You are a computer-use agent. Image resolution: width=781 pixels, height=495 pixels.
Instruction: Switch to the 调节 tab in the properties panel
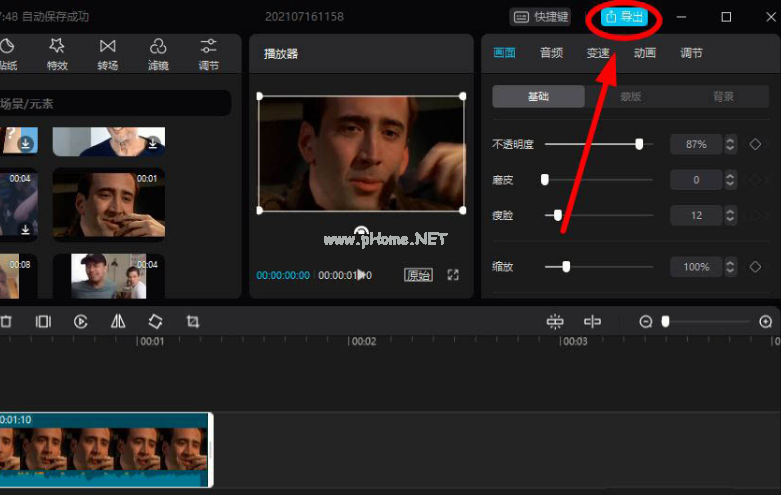(691, 53)
